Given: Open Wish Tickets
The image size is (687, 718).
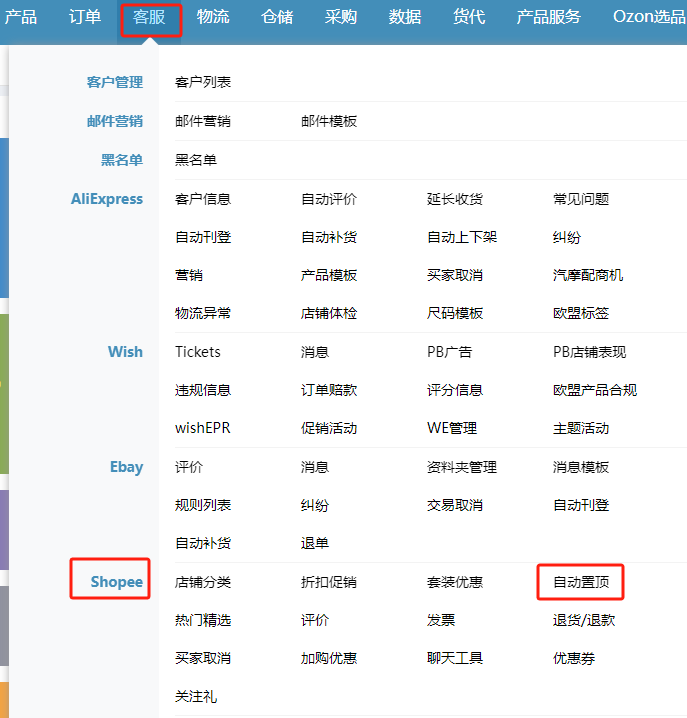Looking at the screenshot, I should click(198, 352).
